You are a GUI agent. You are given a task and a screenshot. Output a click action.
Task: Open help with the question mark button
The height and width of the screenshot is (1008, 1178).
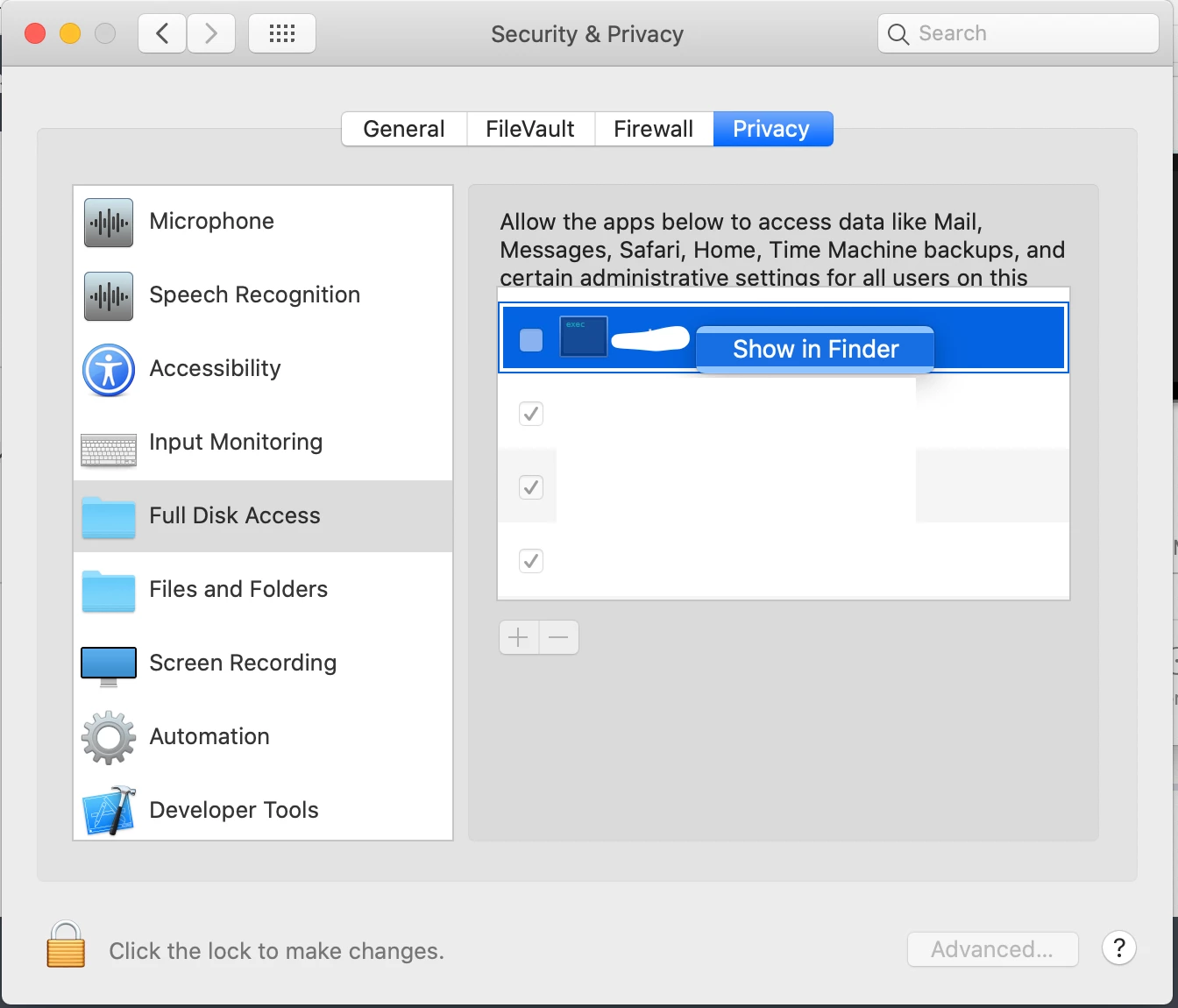1119,948
